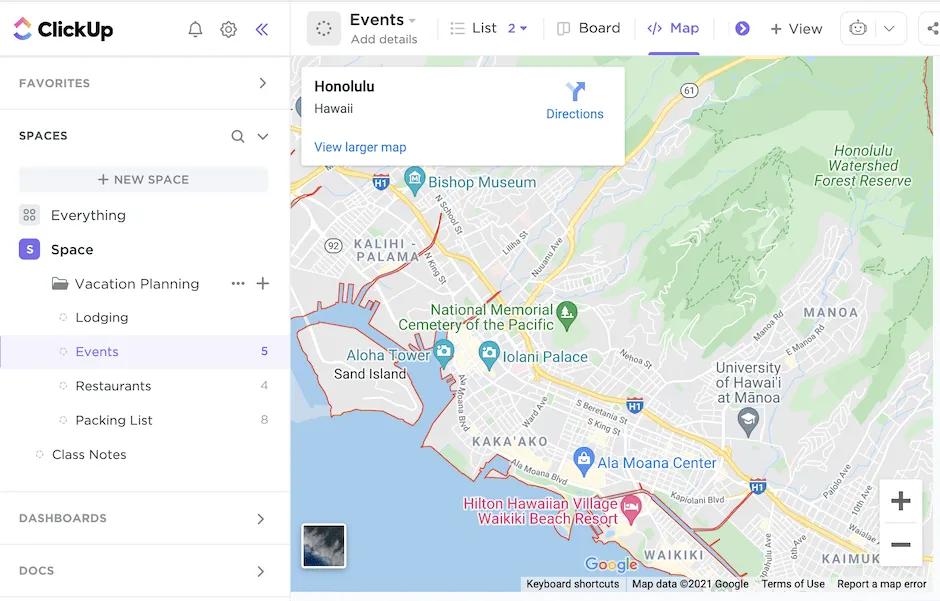Viewport: 940px width, 601px height.
Task: Switch to the Board view tab
Action: (589, 28)
